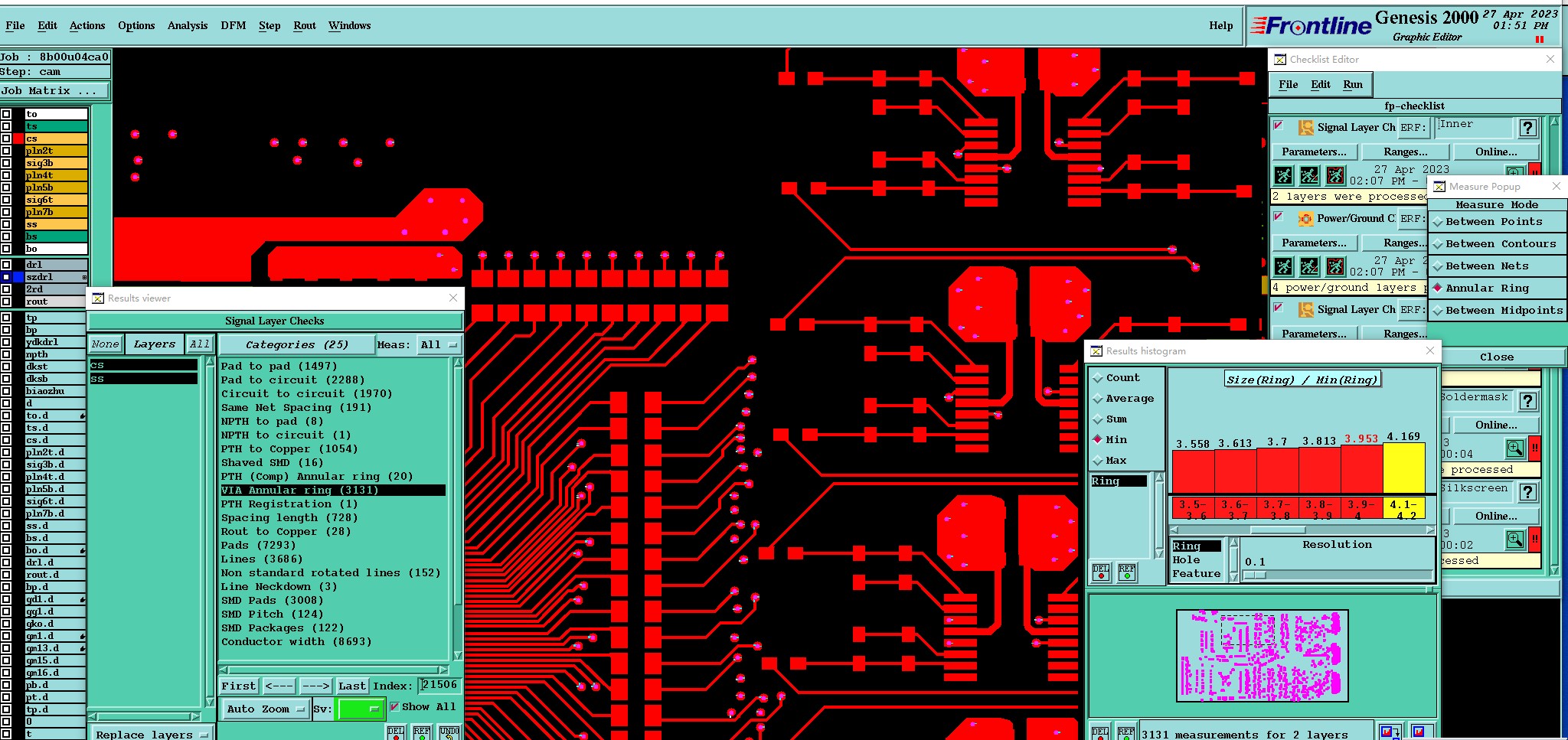Image resolution: width=1568 pixels, height=740 pixels.
Task: Open the Edit menu in the Checklist Editor
Action: (x=1321, y=84)
